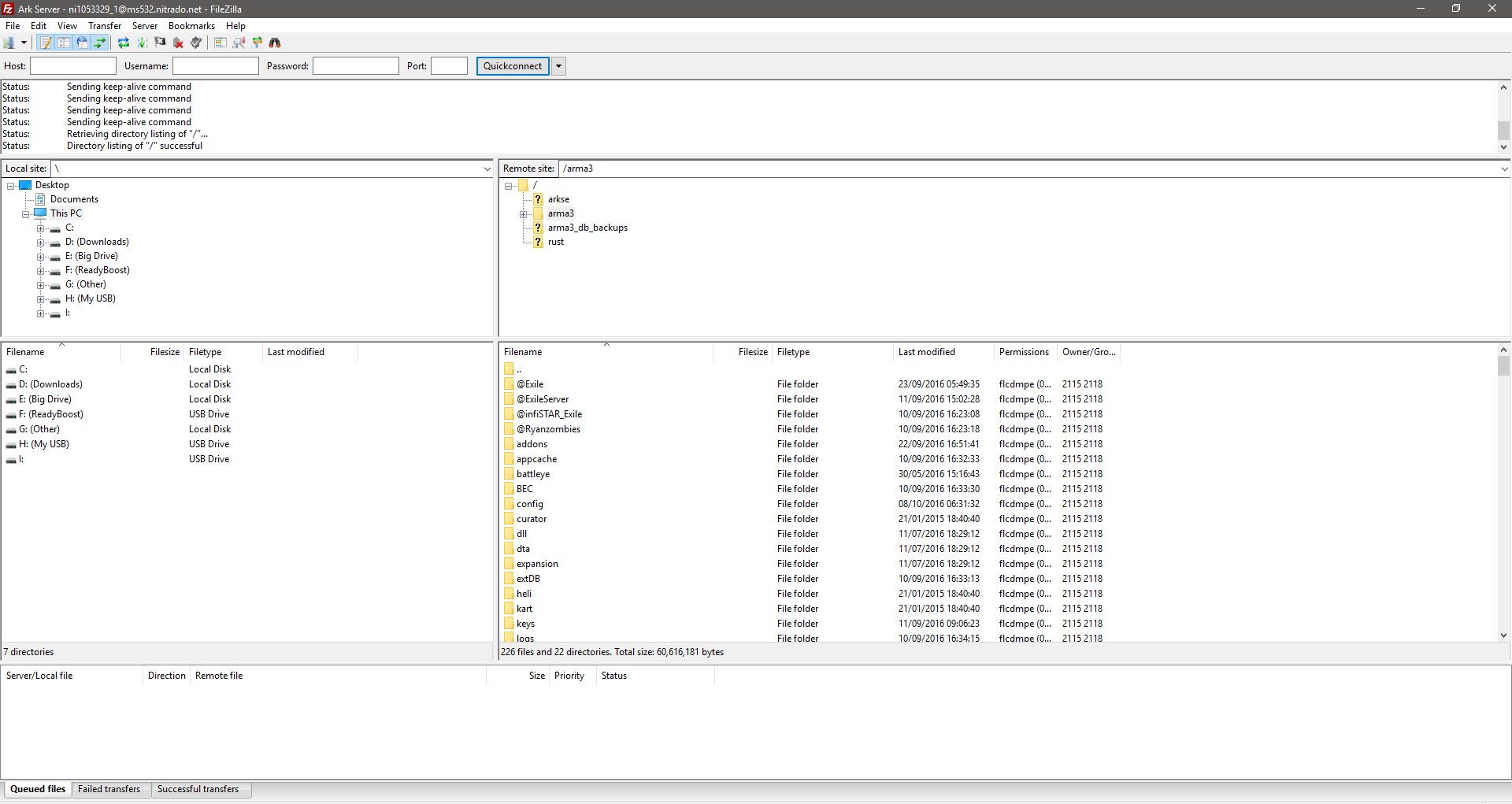The width and height of the screenshot is (1512, 804).
Task: Click the reconnect to last server icon
Action: [x=196, y=43]
